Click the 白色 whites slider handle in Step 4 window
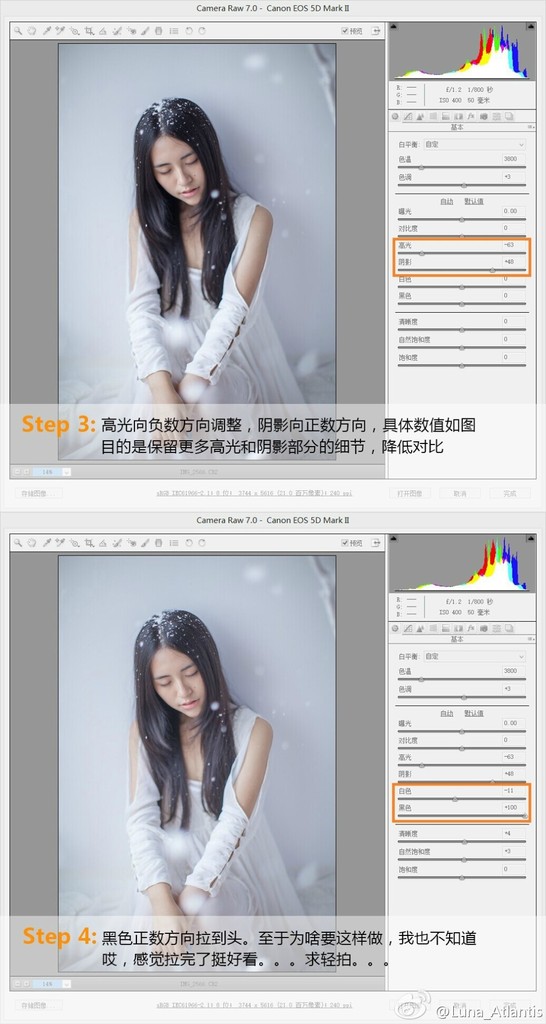 pos(455,799)
